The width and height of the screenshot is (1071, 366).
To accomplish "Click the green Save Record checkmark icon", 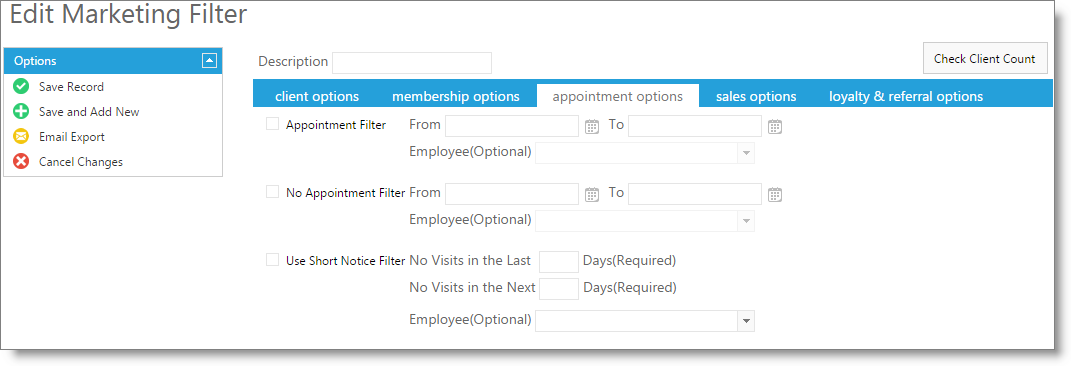I will click(21, 87).
